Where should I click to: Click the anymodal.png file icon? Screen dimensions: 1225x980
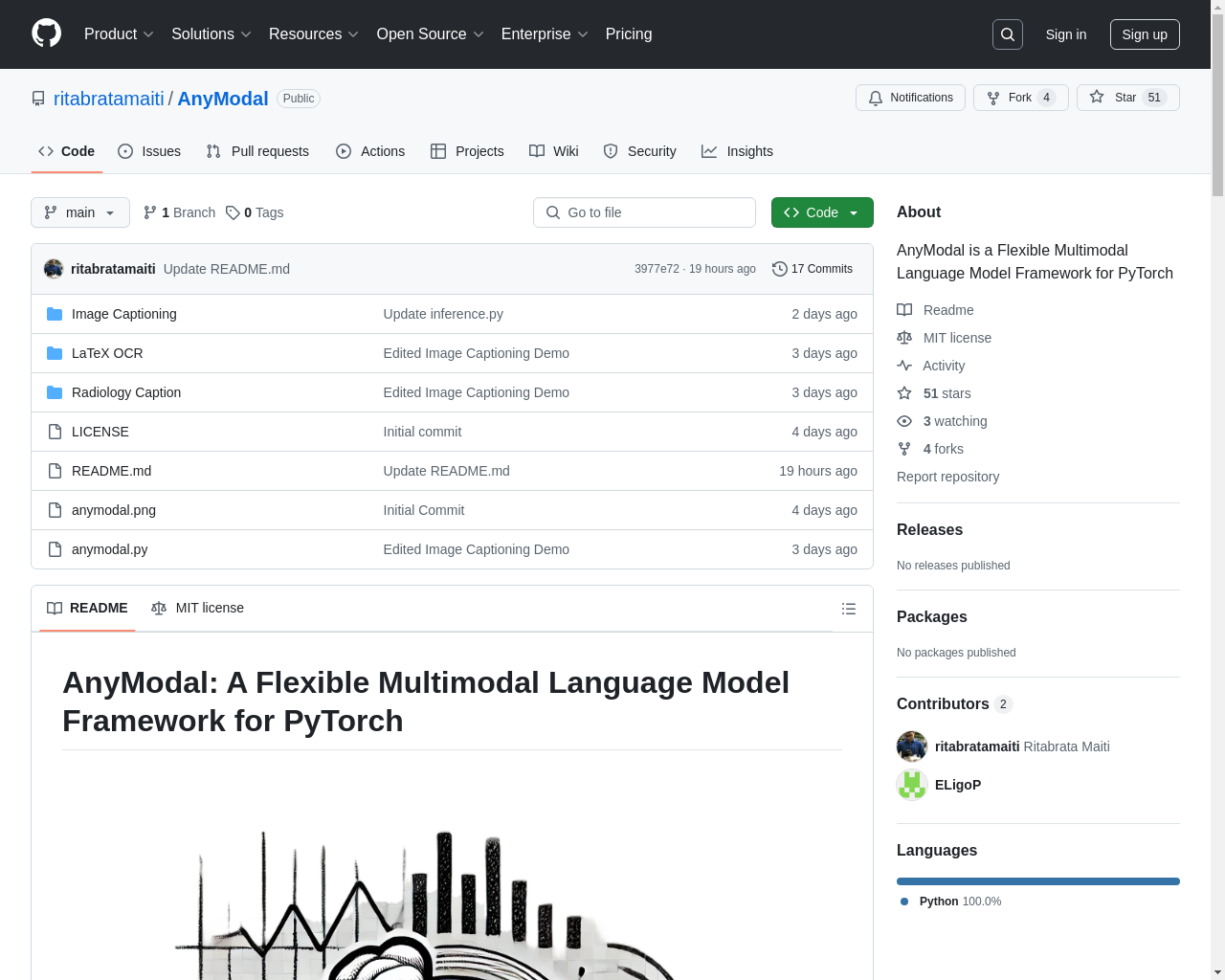55,510
